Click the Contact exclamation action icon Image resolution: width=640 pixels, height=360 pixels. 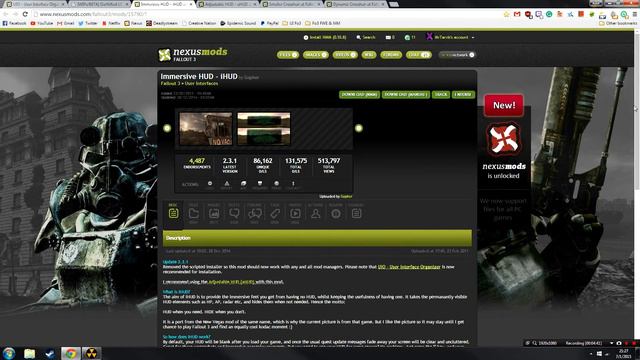click(293, 184)
